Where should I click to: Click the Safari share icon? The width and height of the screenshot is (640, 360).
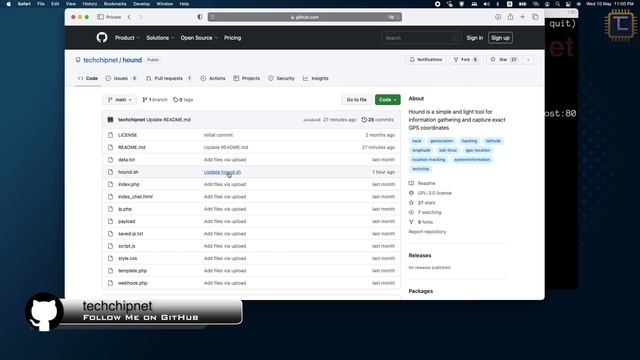tap(510, 17)
